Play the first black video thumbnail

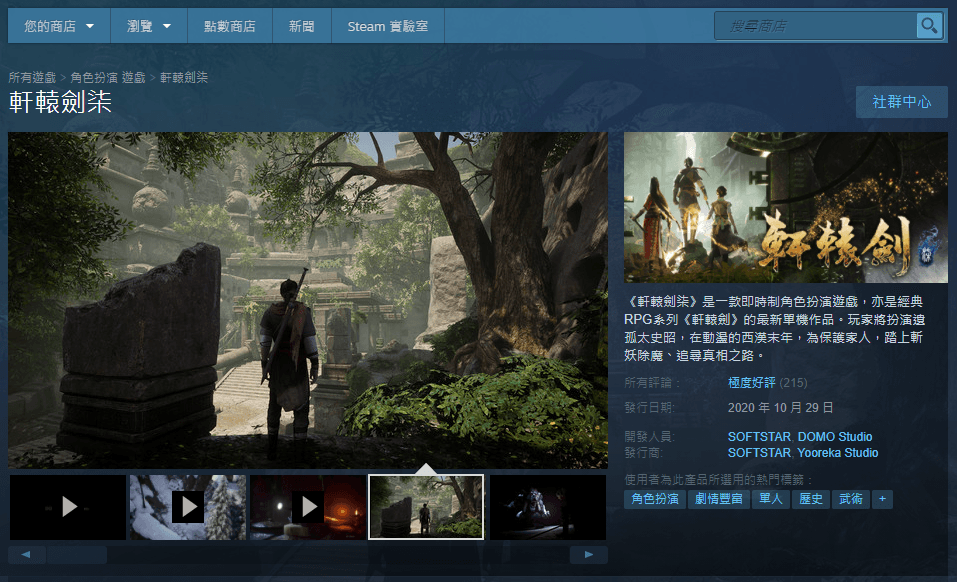click(x=68, y=507)
